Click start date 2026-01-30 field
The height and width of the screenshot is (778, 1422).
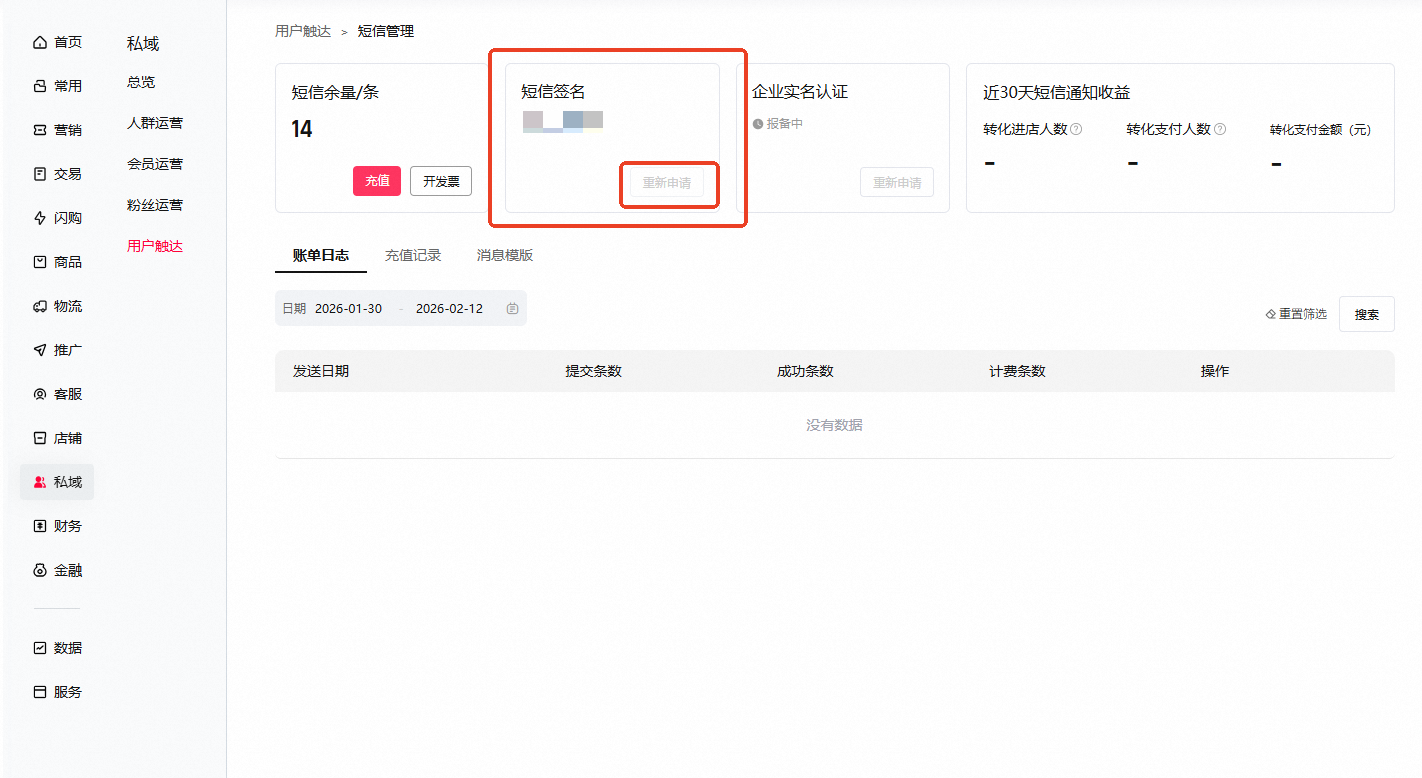point(348,309)
